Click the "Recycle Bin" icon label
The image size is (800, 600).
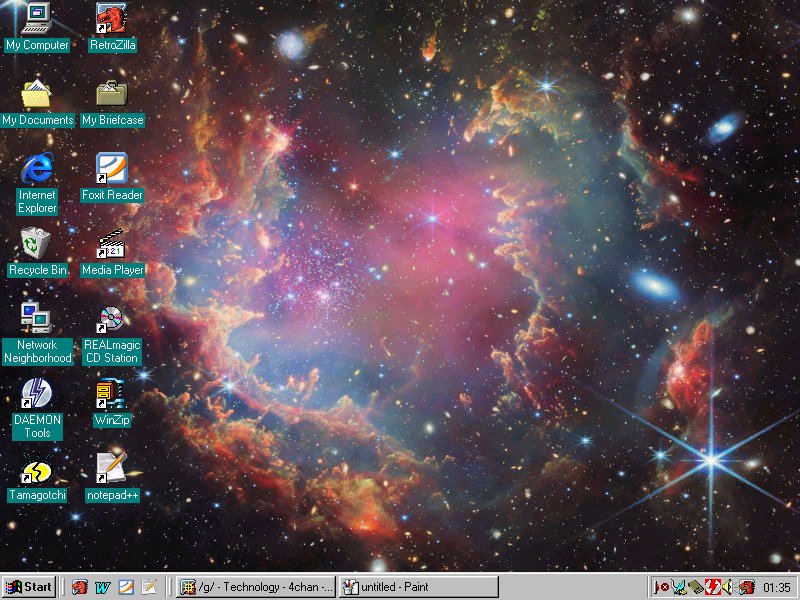tap(38, 270)
